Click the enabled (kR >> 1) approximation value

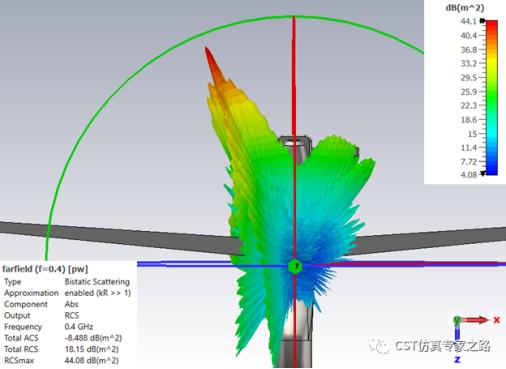[98, 293]
